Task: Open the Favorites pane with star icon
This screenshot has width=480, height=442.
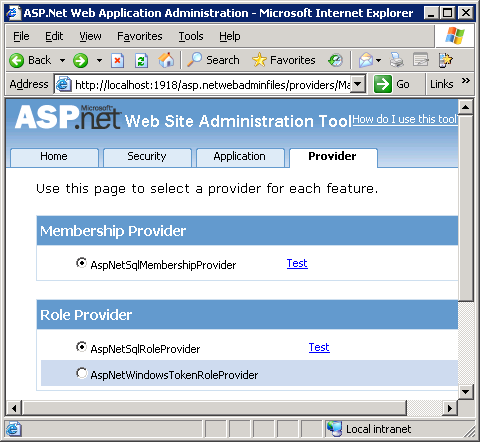Action: click(x=284, y=60)
